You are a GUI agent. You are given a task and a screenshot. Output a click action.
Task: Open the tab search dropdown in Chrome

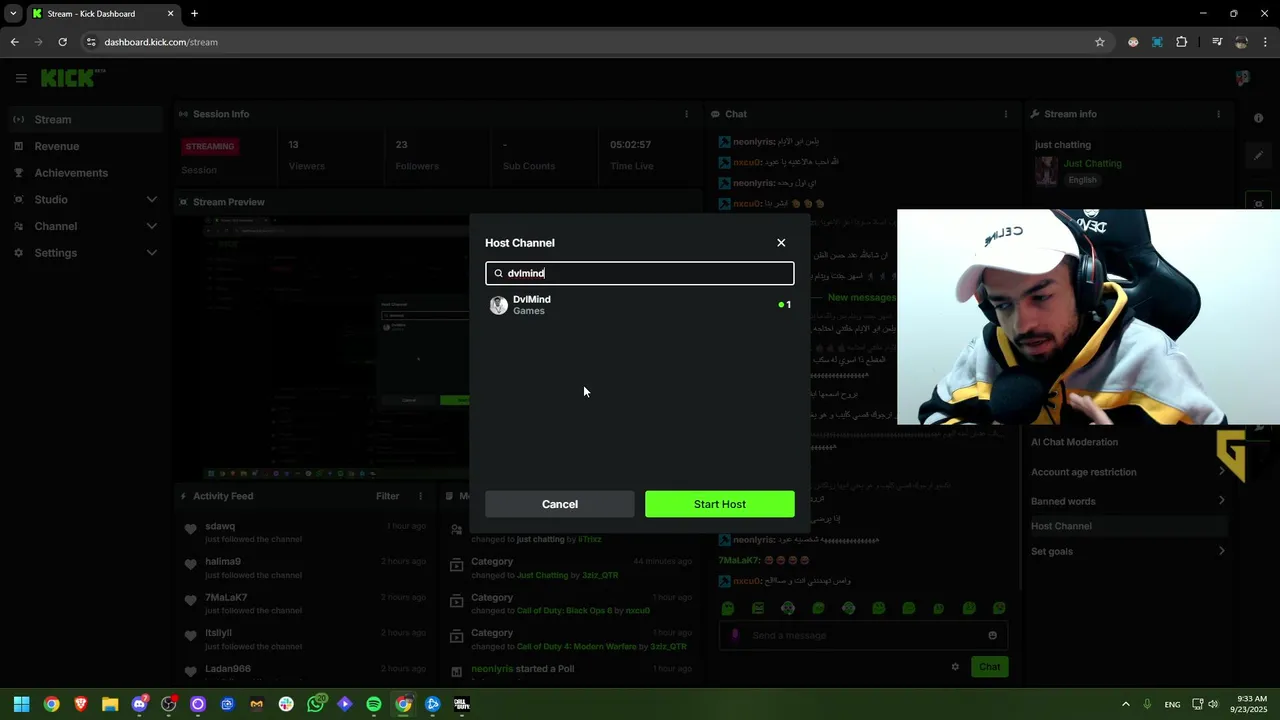pyautogui.click(x=13, y=13)
